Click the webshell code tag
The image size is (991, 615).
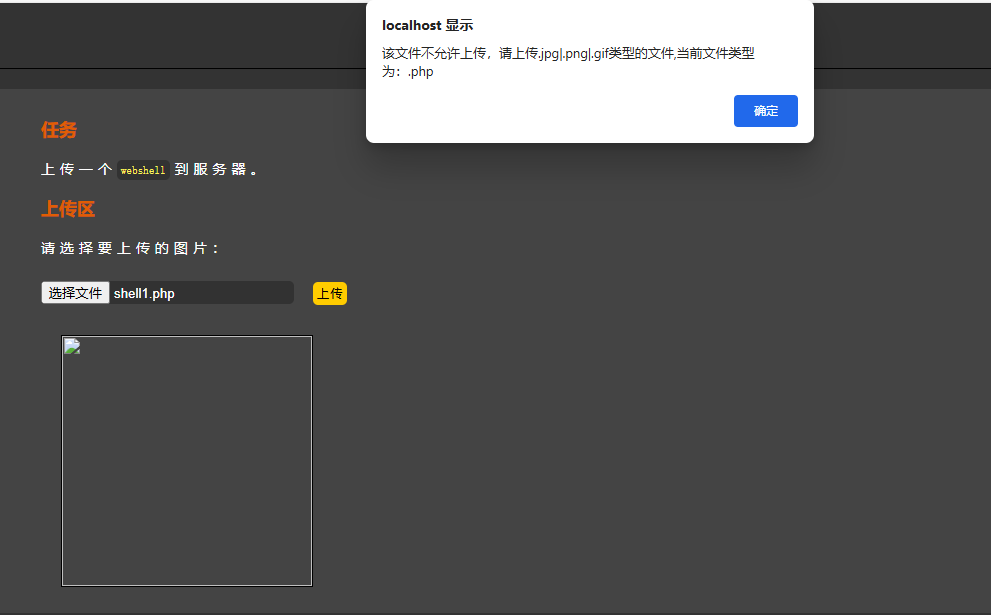tap(143, 170)
